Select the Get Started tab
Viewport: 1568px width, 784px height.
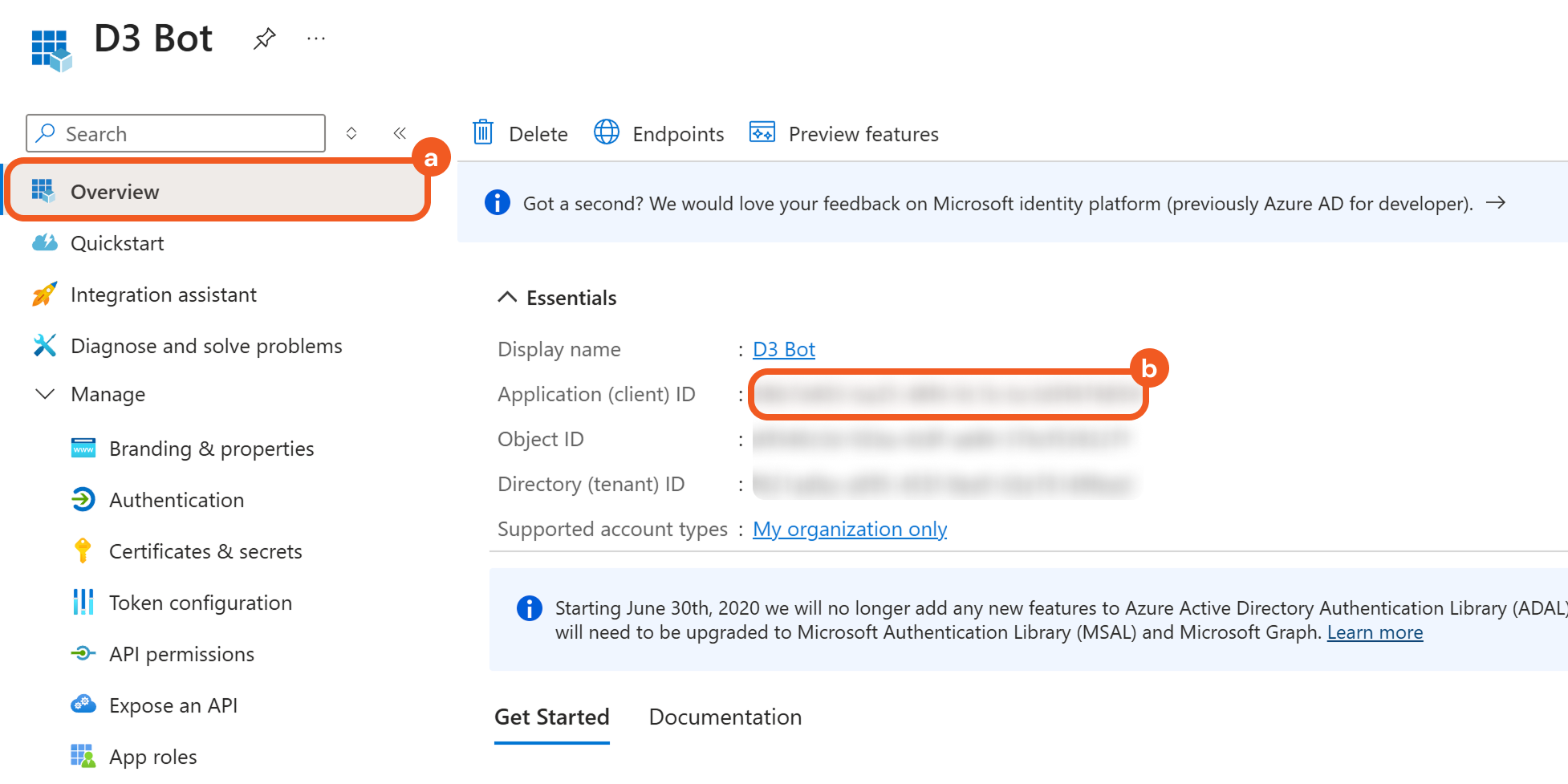551,717
